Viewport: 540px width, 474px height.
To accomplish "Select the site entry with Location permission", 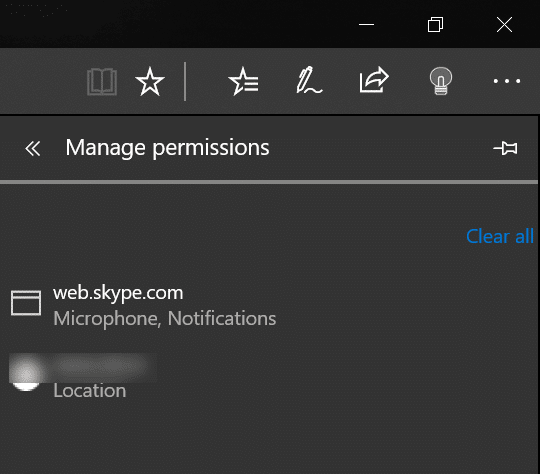I will pyautogui.click(x=269, y=377).
